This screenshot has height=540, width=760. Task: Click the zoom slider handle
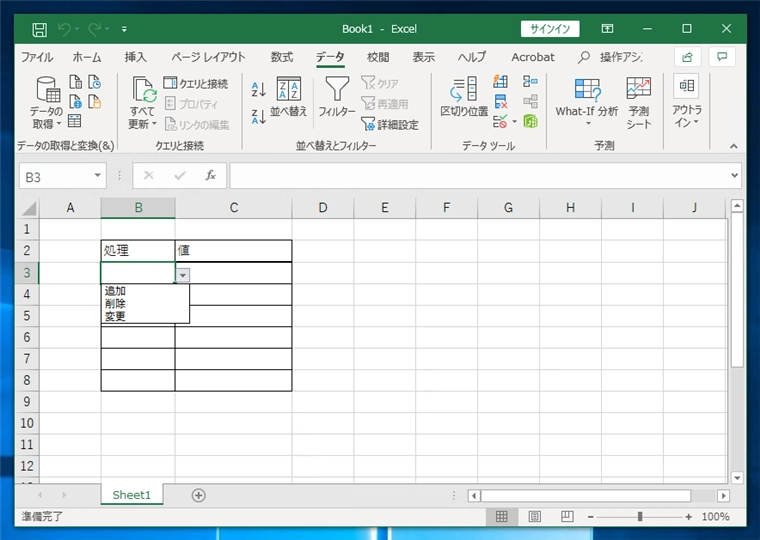click(x=640, y=517)
